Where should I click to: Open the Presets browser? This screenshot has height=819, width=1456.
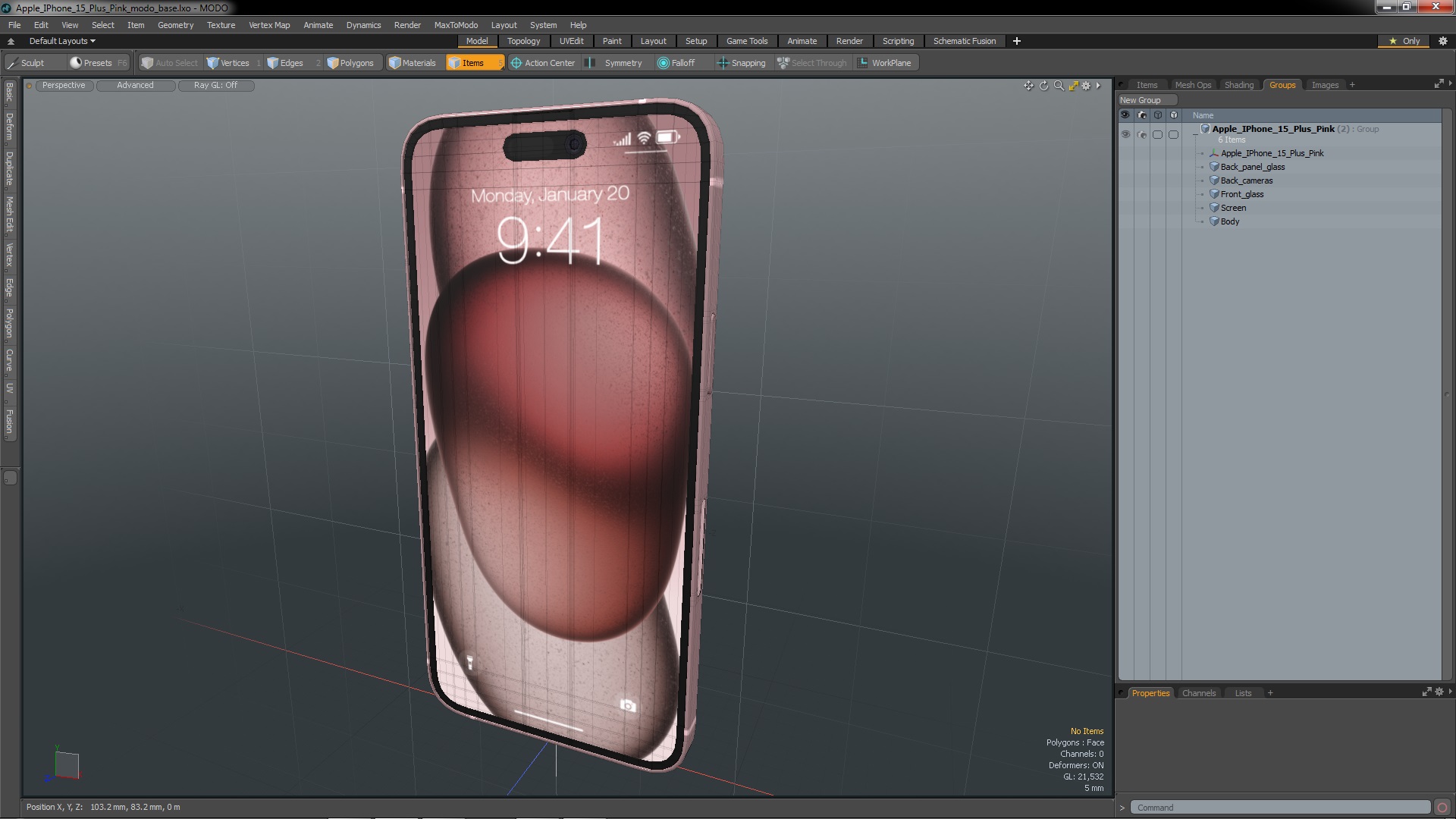pyautogui.click(x=98, y=63)
